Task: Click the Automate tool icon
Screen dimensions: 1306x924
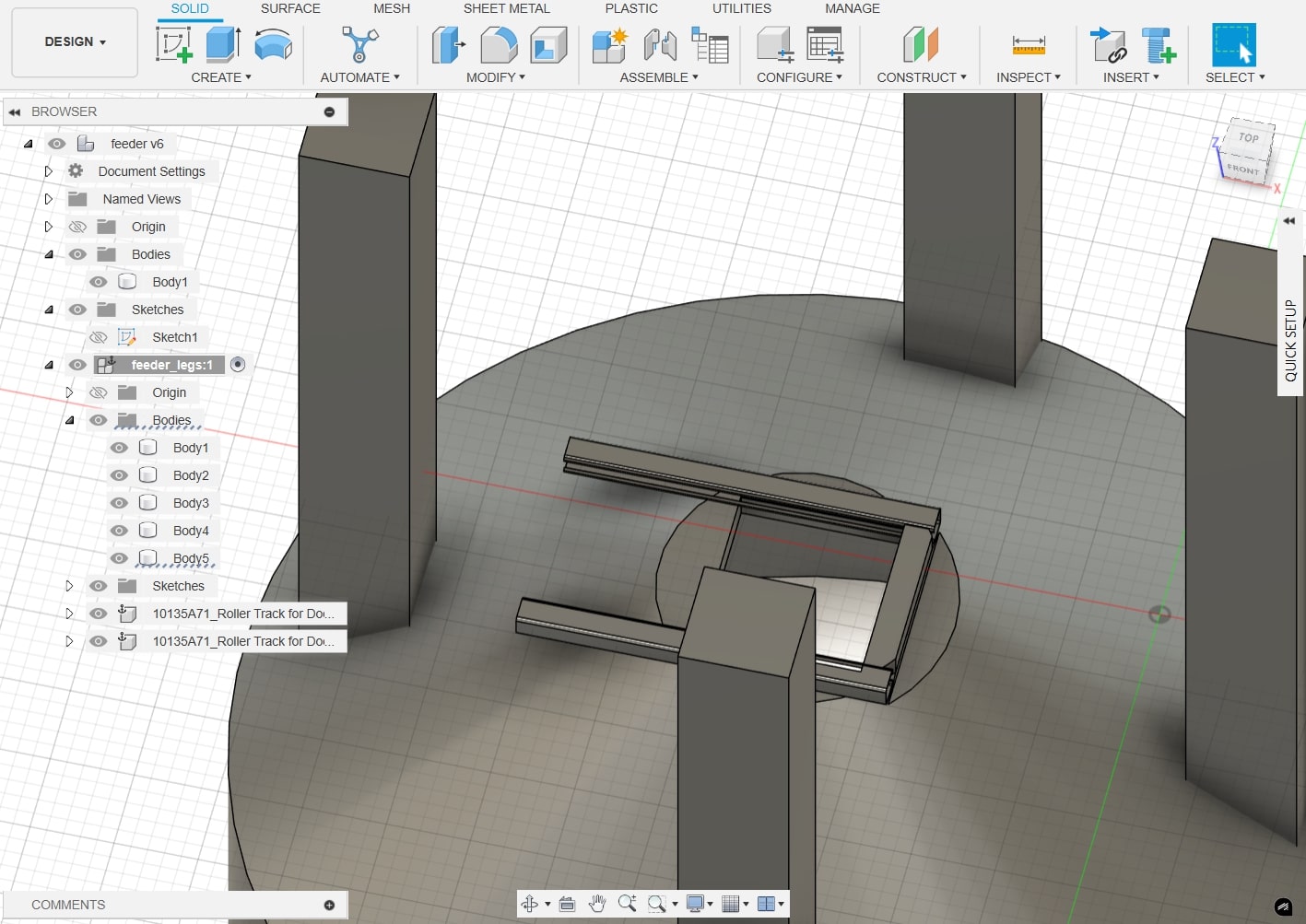Action: 359,44
